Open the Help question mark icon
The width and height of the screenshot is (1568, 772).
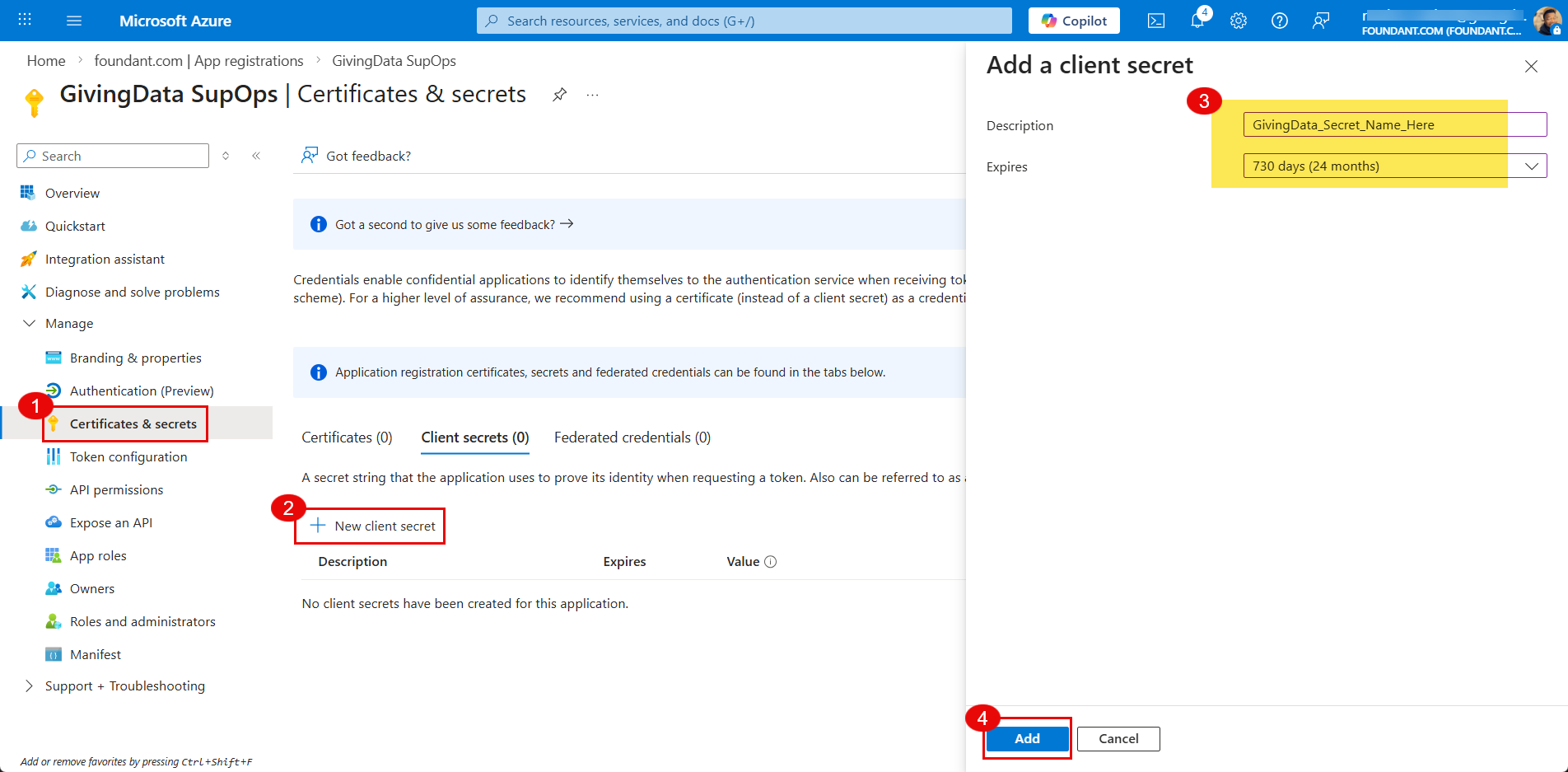(1280, 21)
